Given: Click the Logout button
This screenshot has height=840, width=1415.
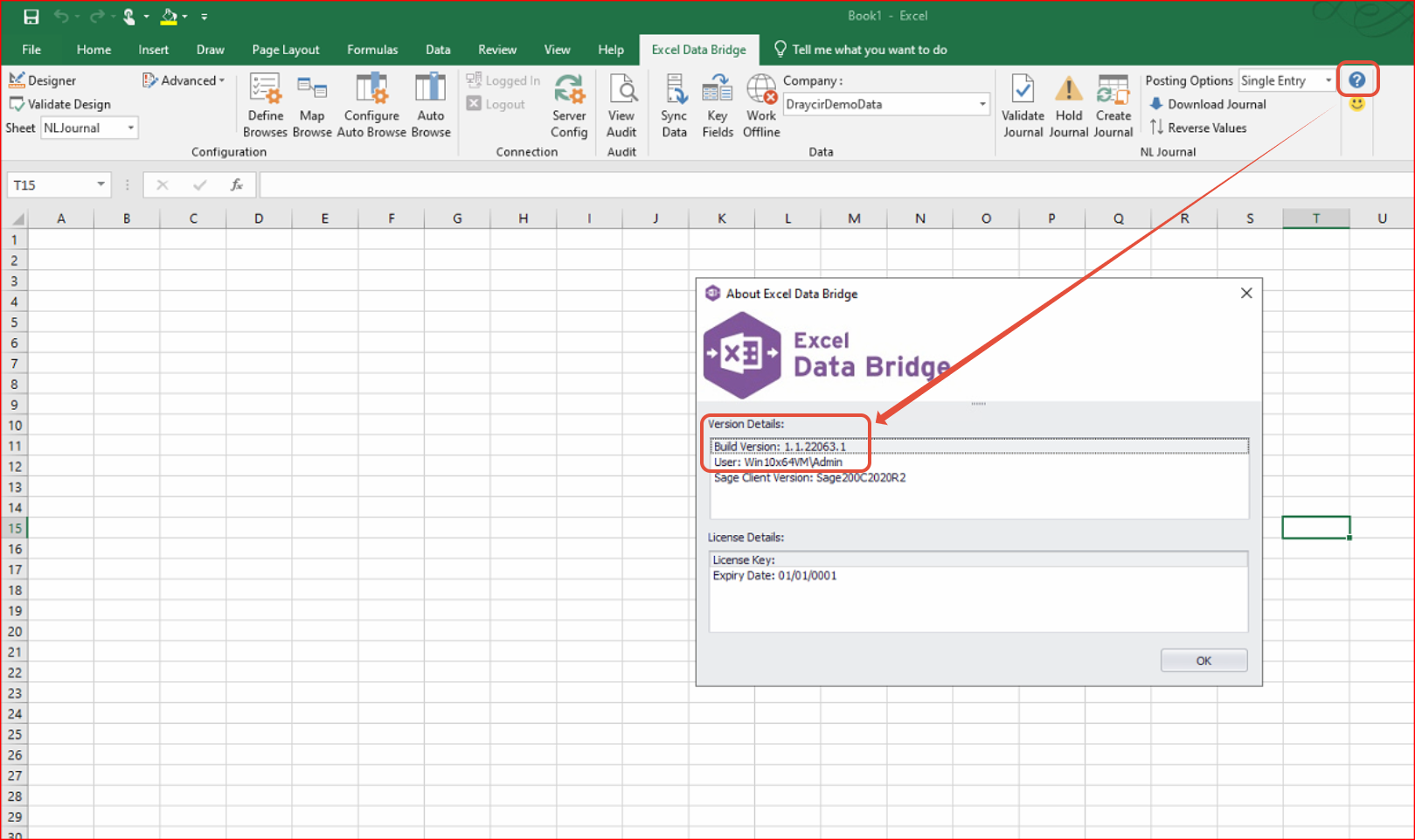Looking at the screenshot, I should pos(496,104).
